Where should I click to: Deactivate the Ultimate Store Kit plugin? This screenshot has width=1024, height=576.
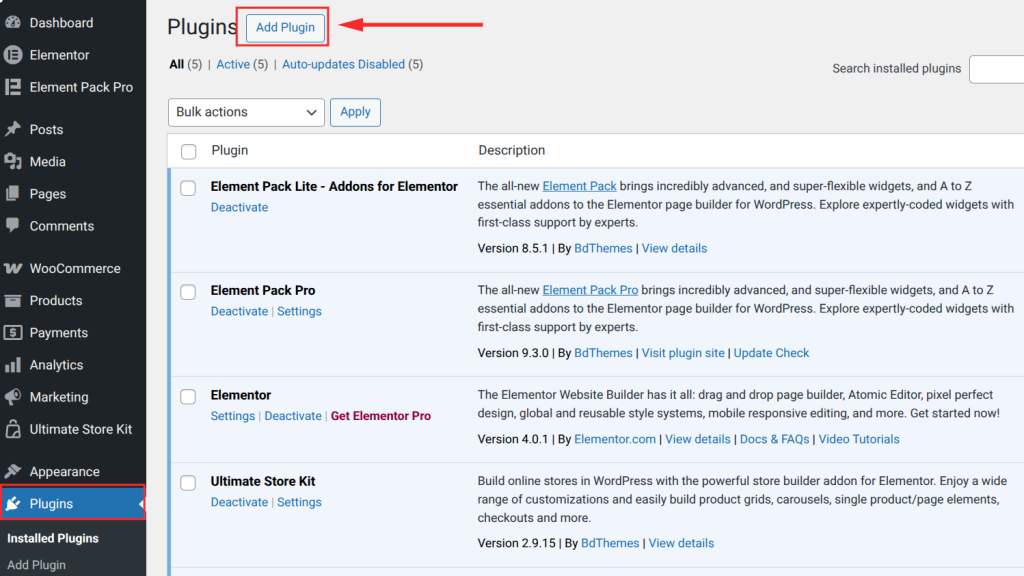(x=239, y=502)
